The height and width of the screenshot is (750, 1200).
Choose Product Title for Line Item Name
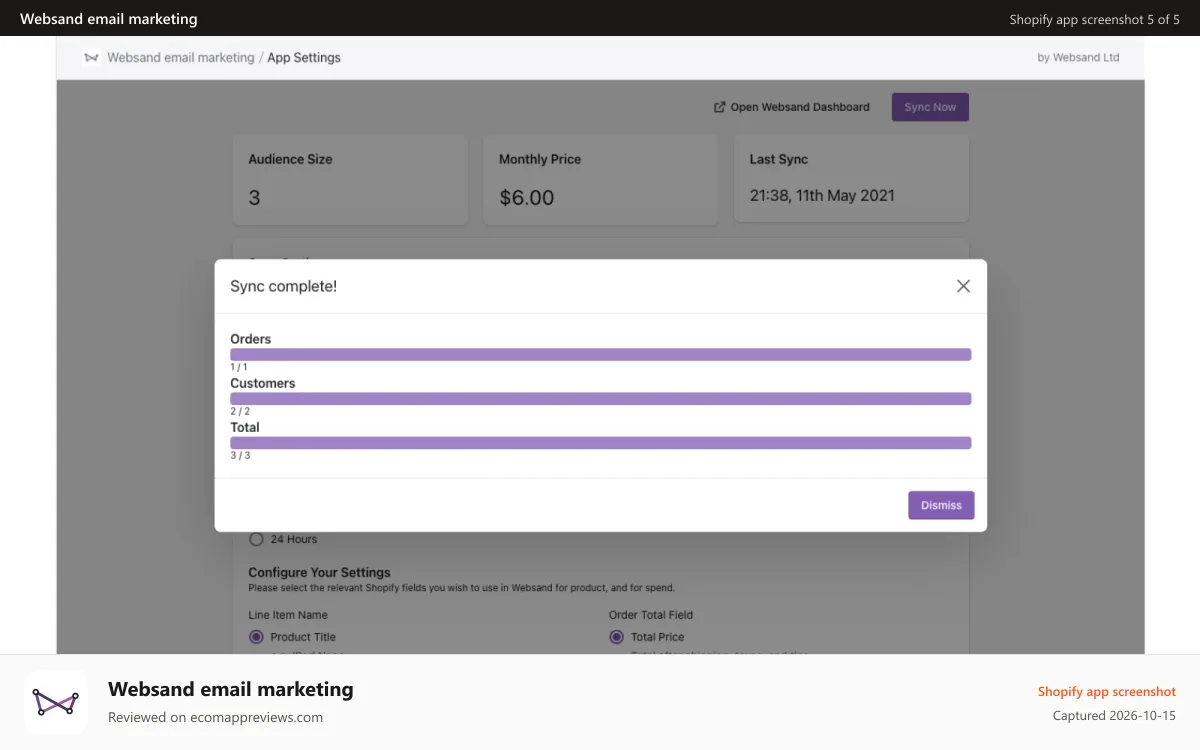coord(256,637)
